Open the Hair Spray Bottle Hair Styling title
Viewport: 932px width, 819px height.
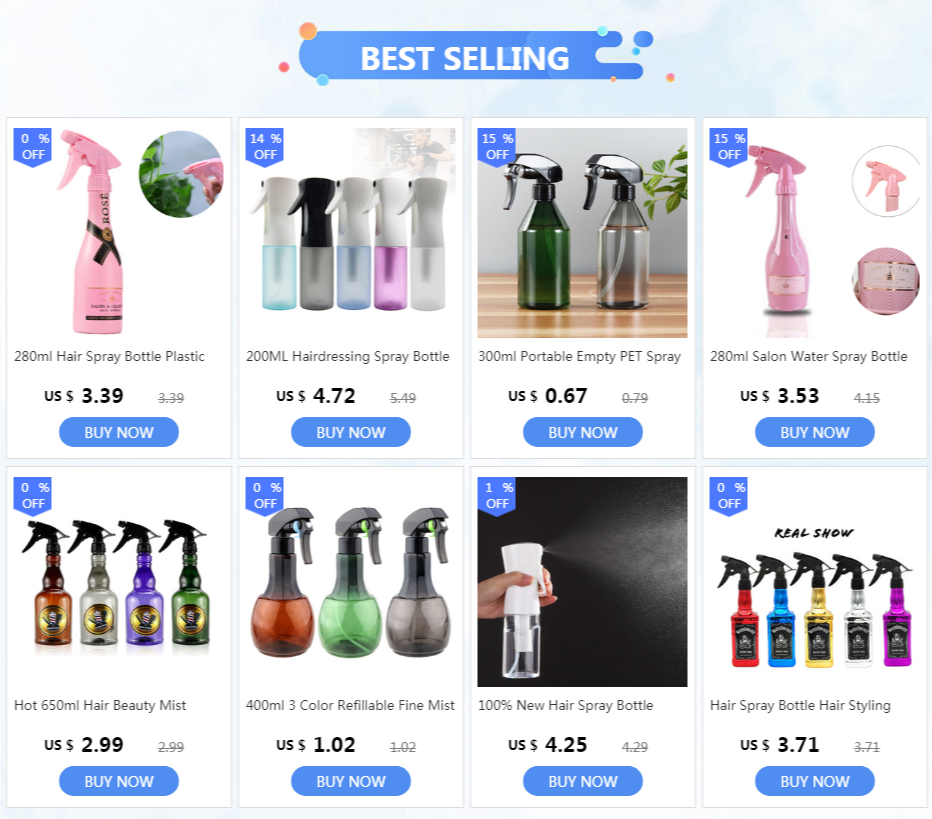coord(800,705)
